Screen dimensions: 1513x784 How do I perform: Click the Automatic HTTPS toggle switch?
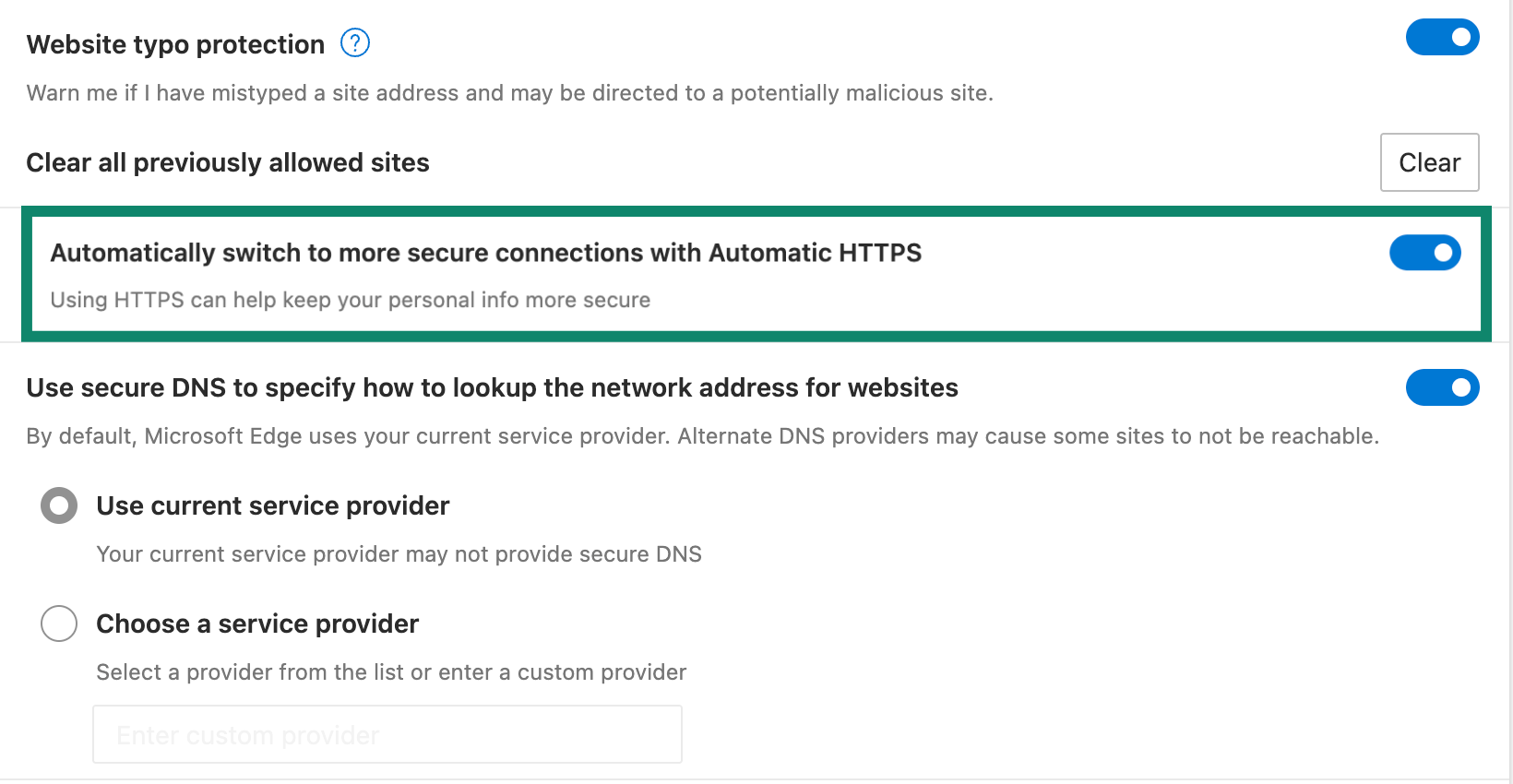[1424, 252]
